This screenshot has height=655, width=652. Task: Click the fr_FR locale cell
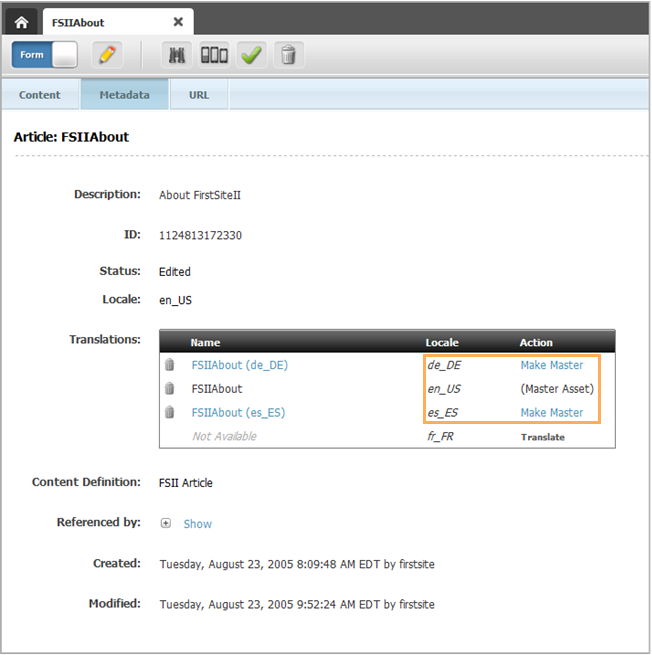pos(440,437)
